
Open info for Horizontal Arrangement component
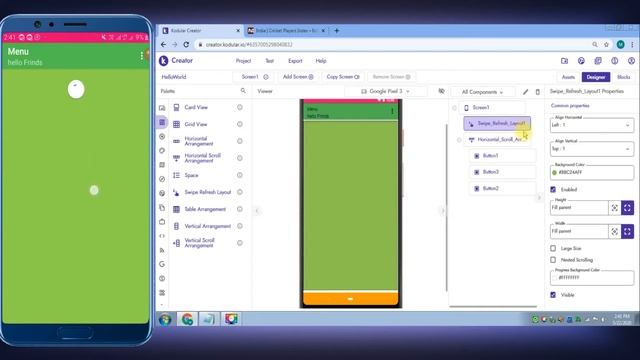click(x=240, y=141)
